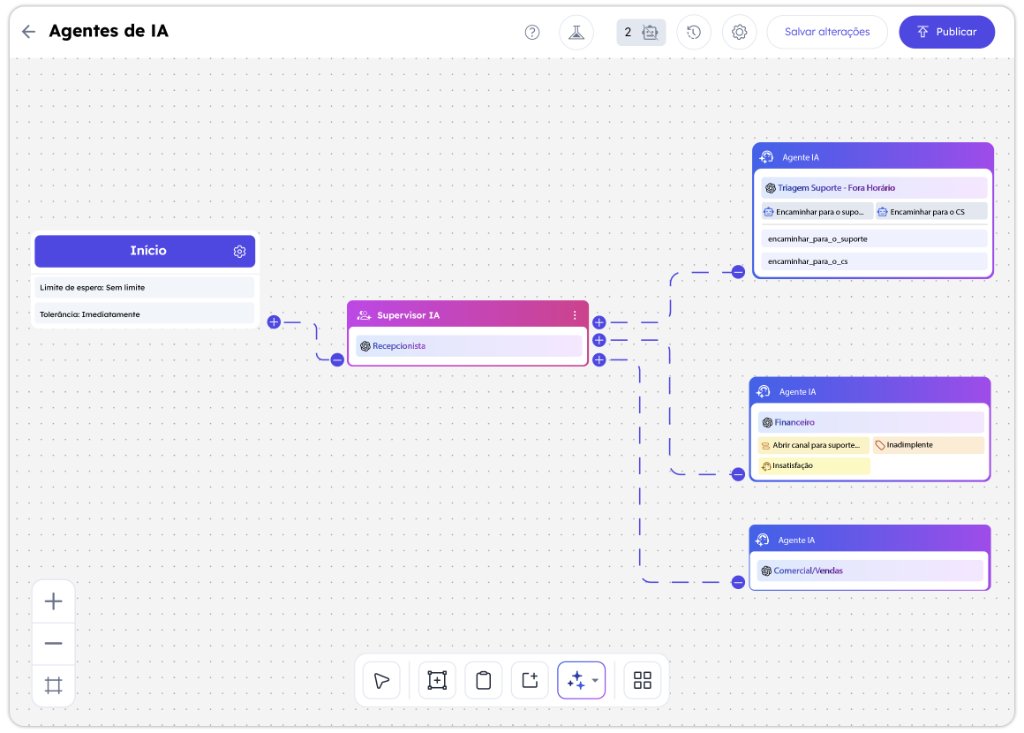The image size is (1024, 733).
Task: Click the add frame tool in the bottom toolbar
Action: [x=437, y=680]
